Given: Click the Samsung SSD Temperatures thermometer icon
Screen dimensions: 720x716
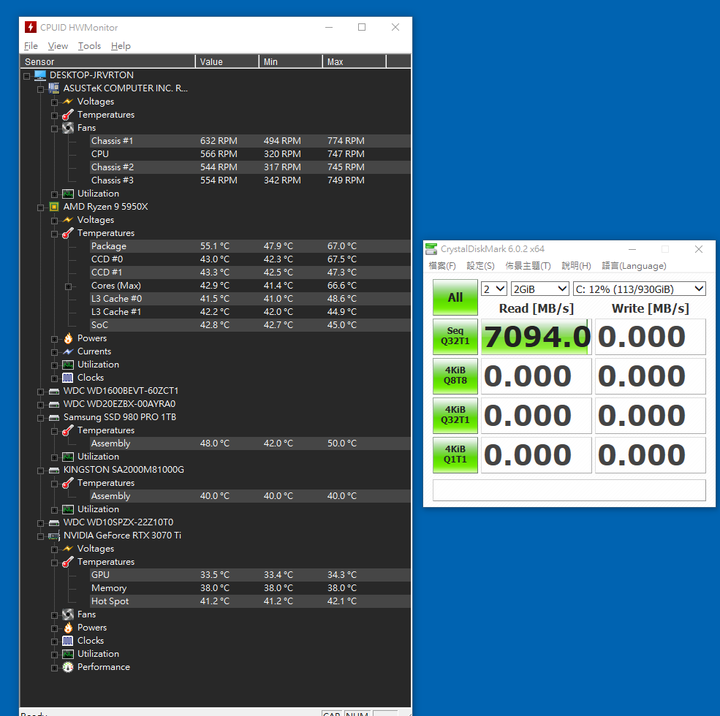Looking at the screenshot, I should pos(68,430).
